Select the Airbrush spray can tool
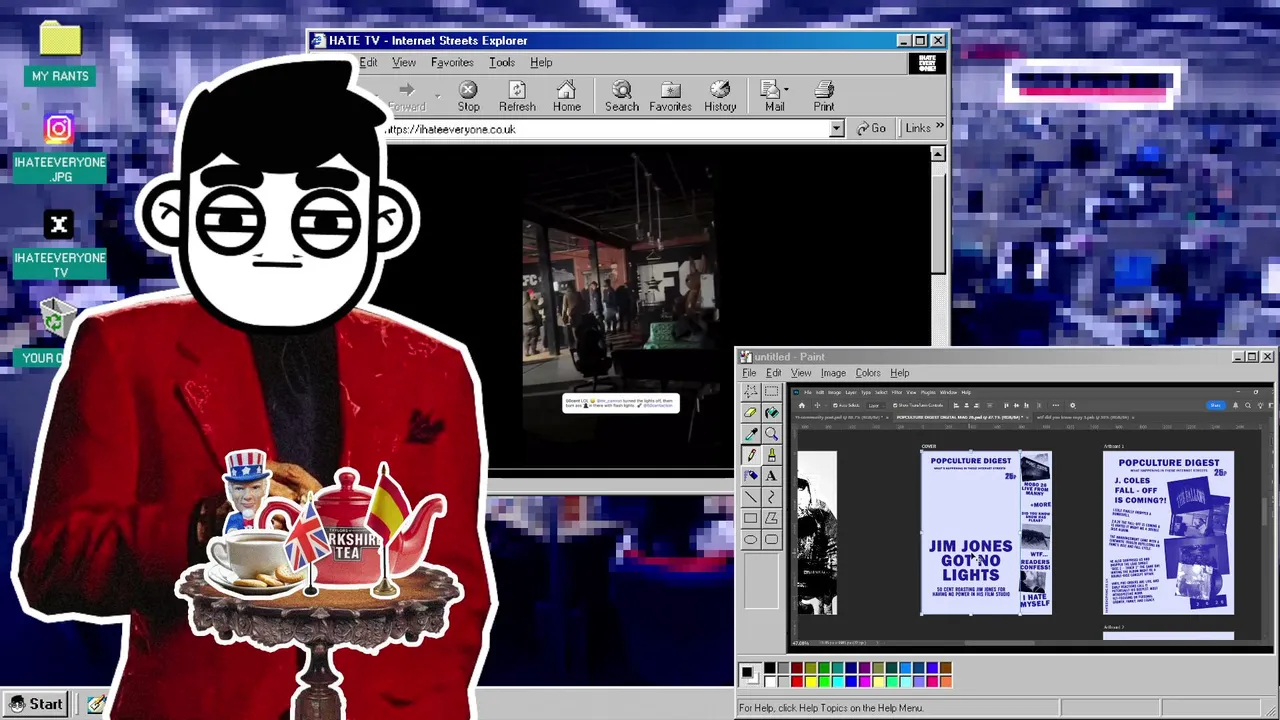1280x720 pixels. click(x=750, y=475)
